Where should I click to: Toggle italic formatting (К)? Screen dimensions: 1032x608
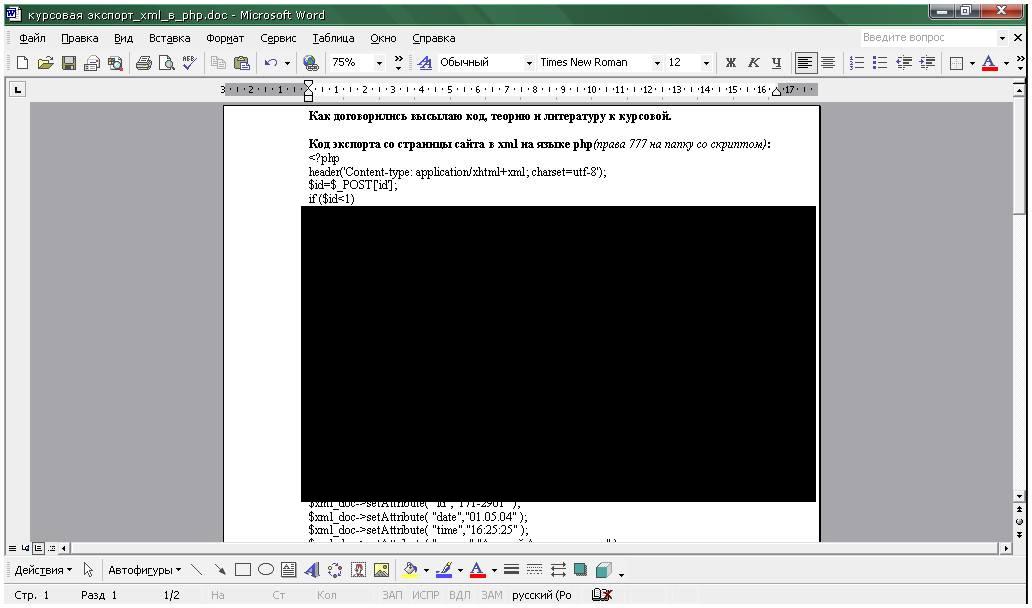point(753,63)
